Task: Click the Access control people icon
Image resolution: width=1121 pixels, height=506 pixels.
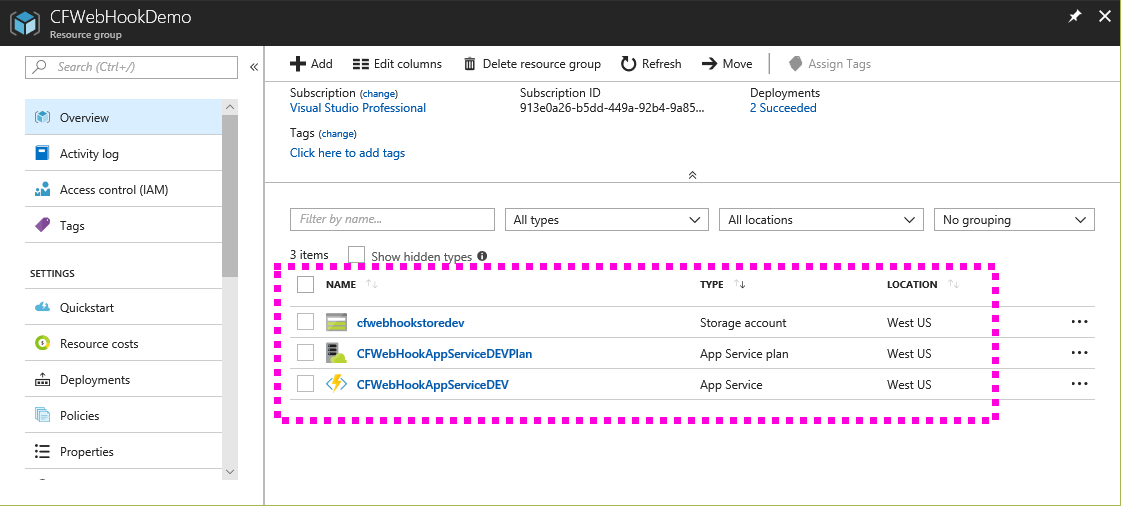Action: (42, 190)
